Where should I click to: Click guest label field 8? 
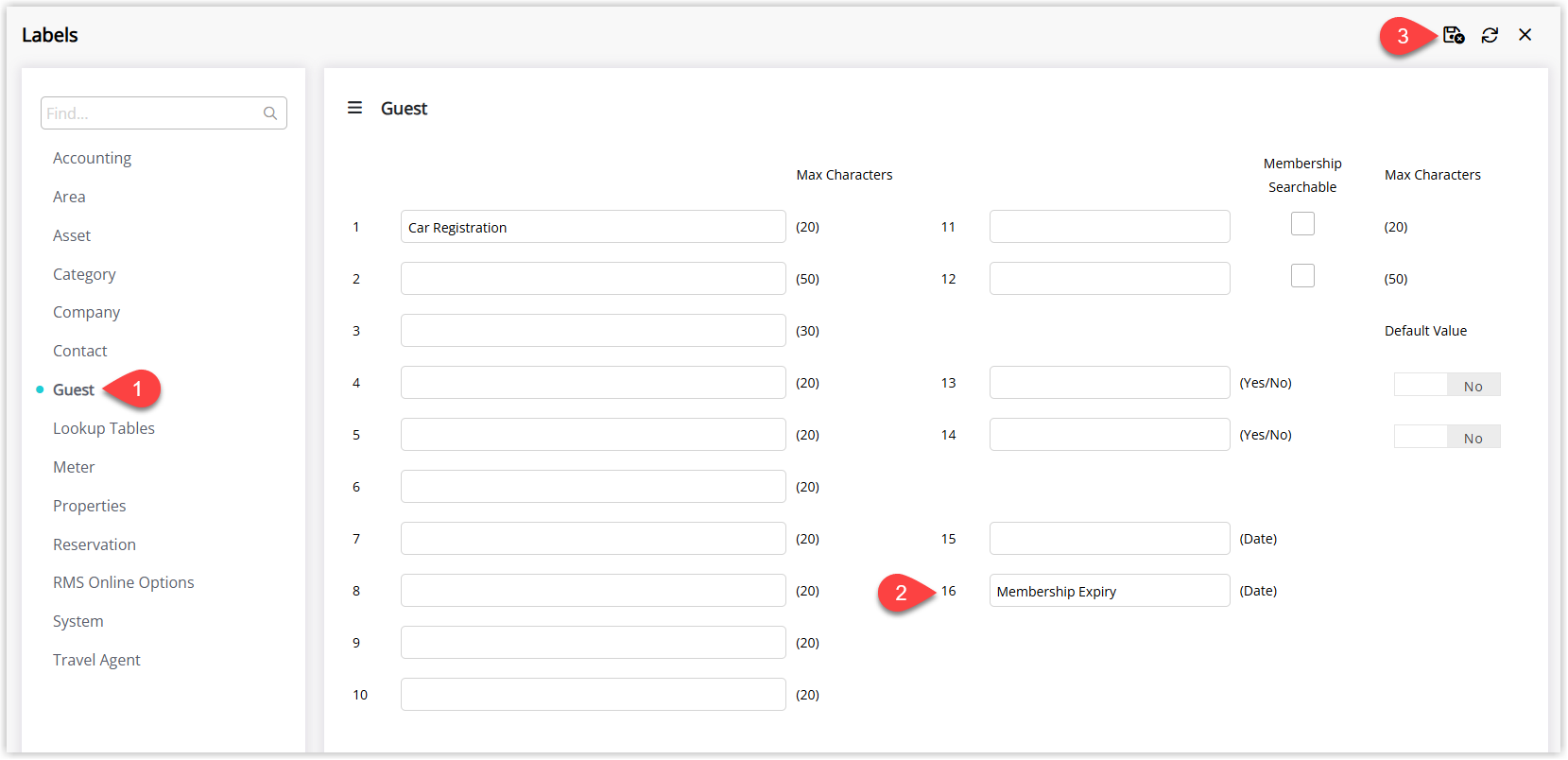593,591
